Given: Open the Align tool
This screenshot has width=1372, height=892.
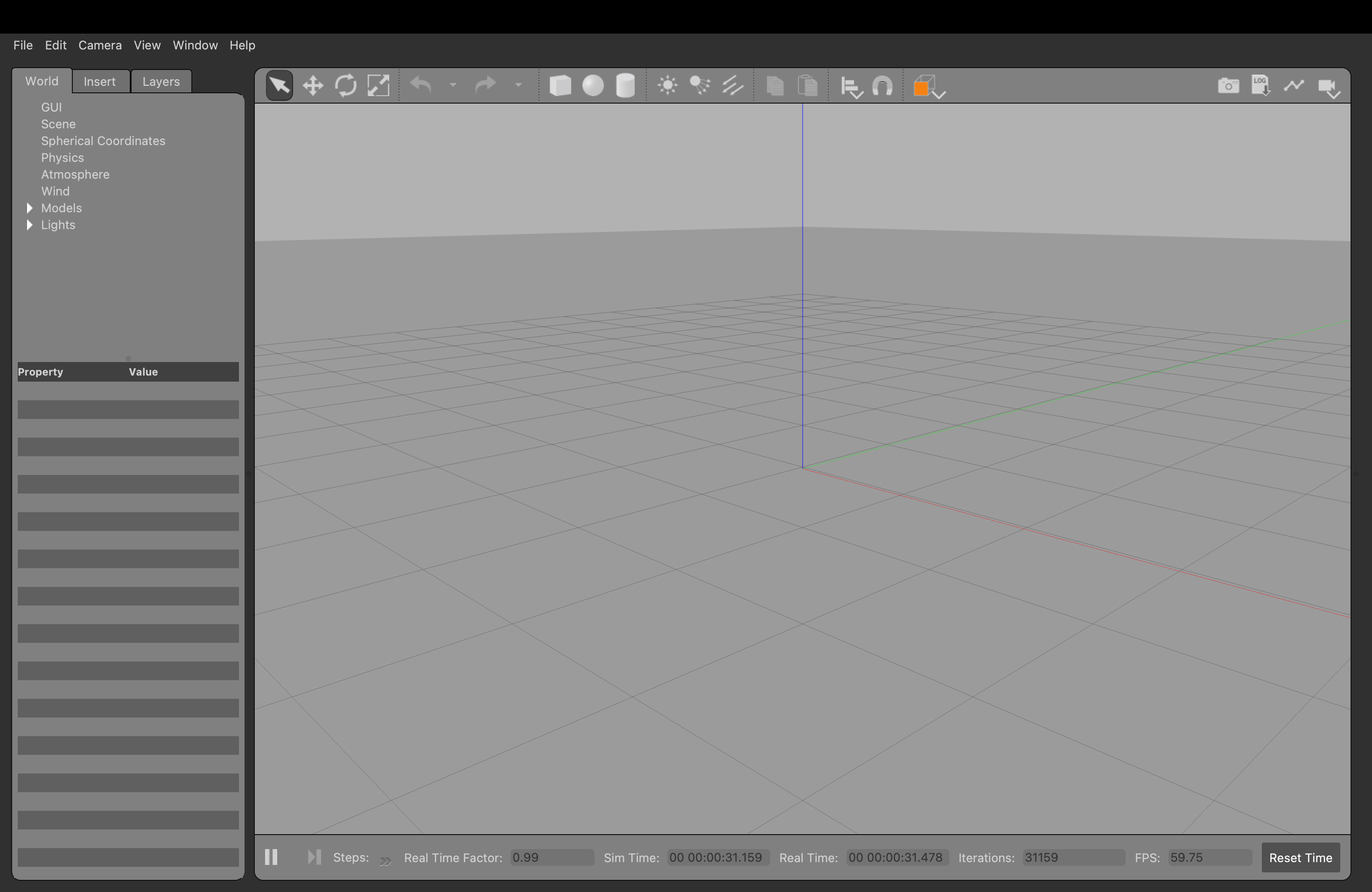Looking at the screenshot, I should [x=852, y=87].
